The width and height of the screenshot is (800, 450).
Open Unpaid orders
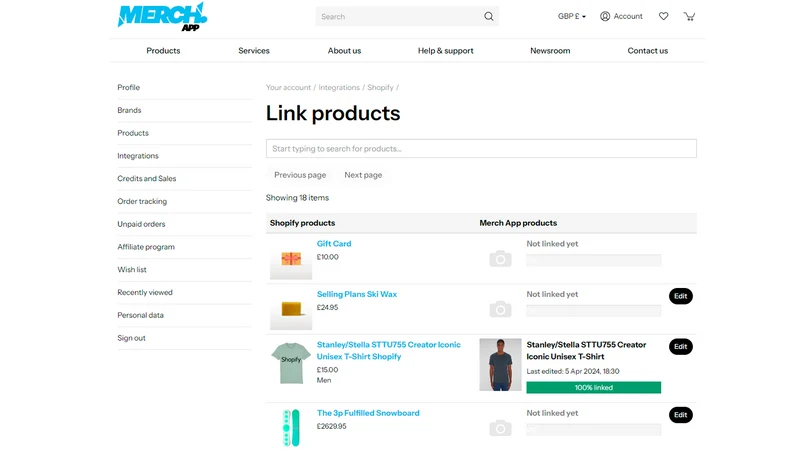[141, 224]
